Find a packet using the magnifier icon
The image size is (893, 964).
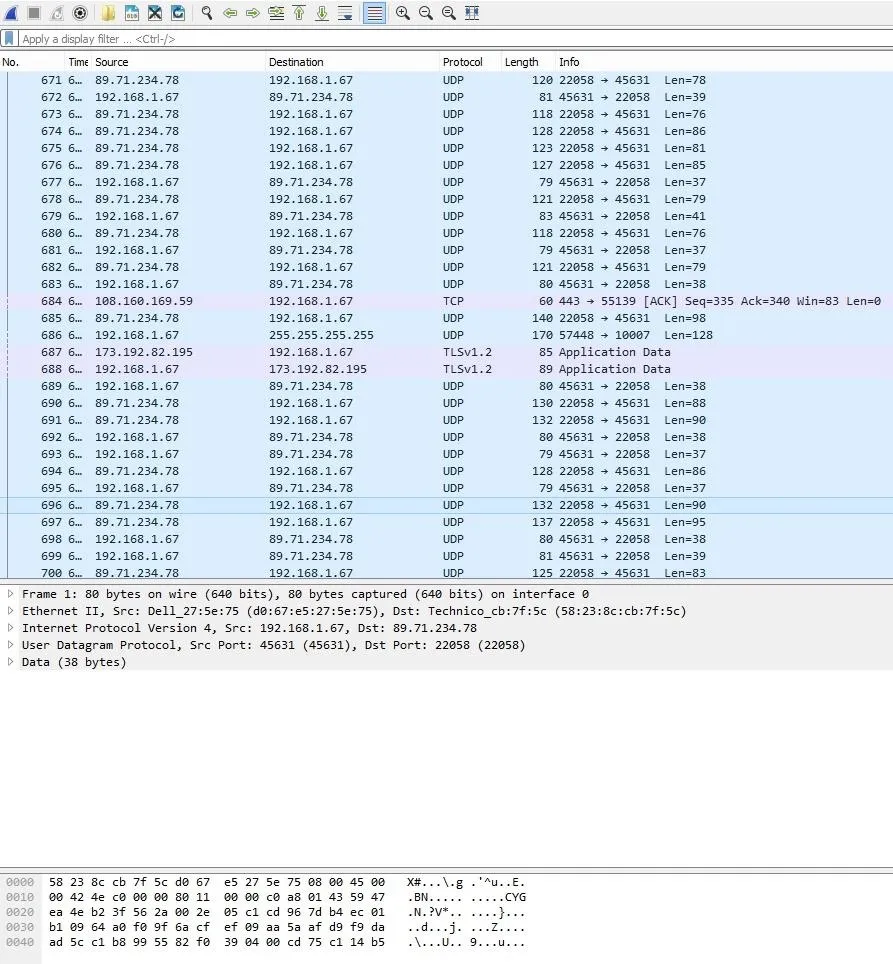point(207,13)
